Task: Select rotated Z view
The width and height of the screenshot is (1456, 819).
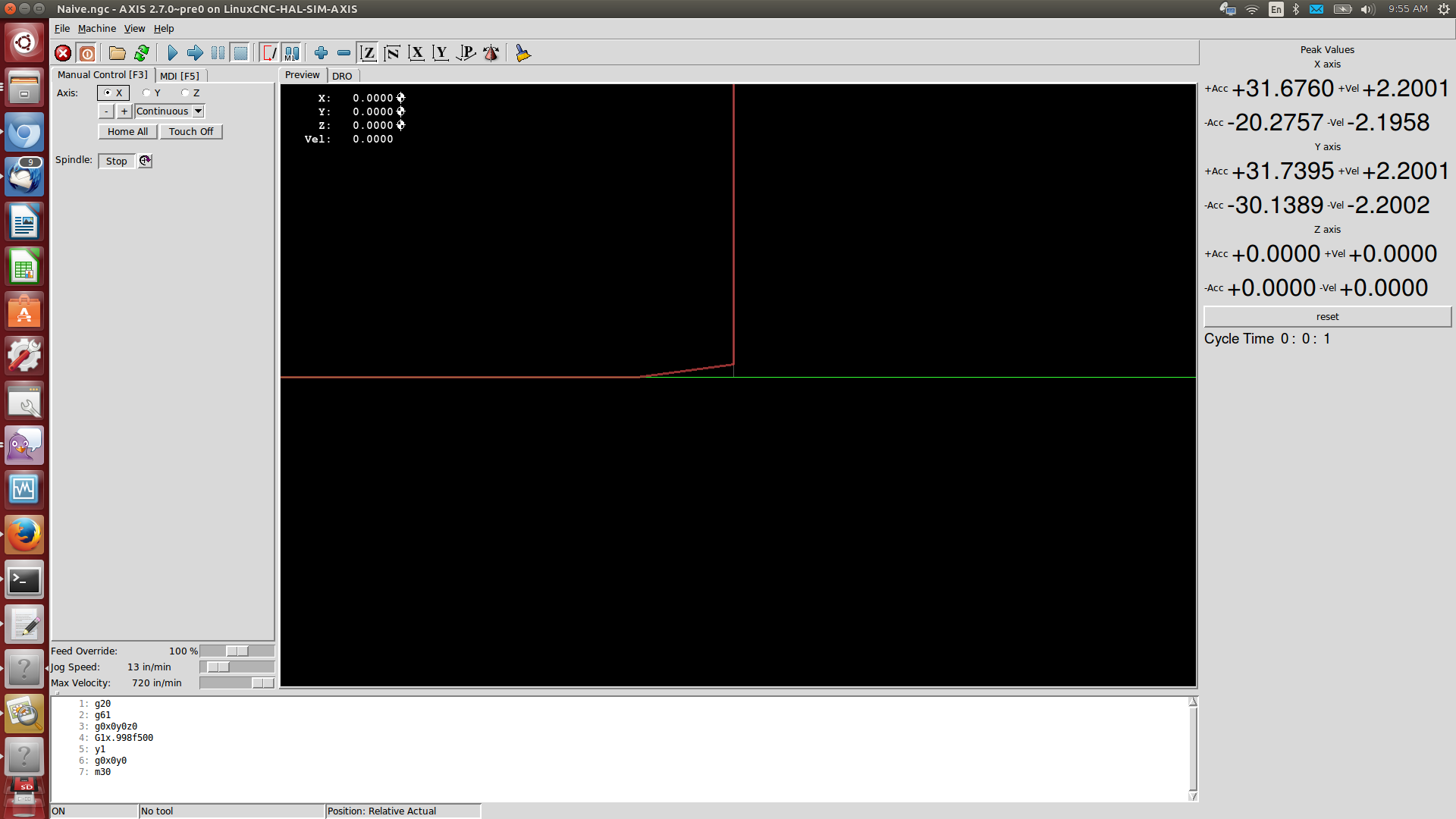Action: point(392,53)
